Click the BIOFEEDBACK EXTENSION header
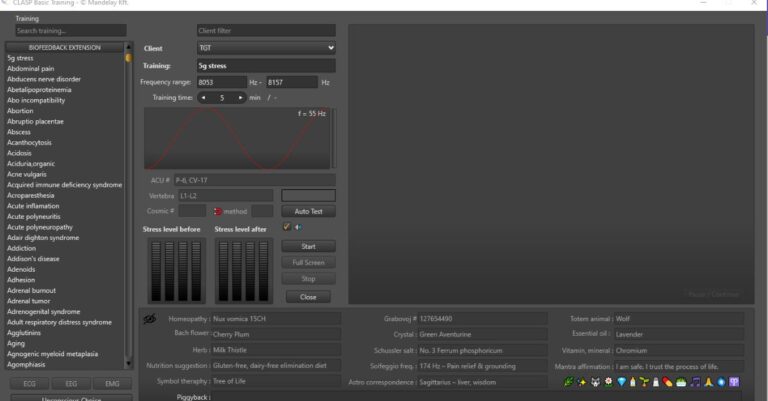 [65, 47]
